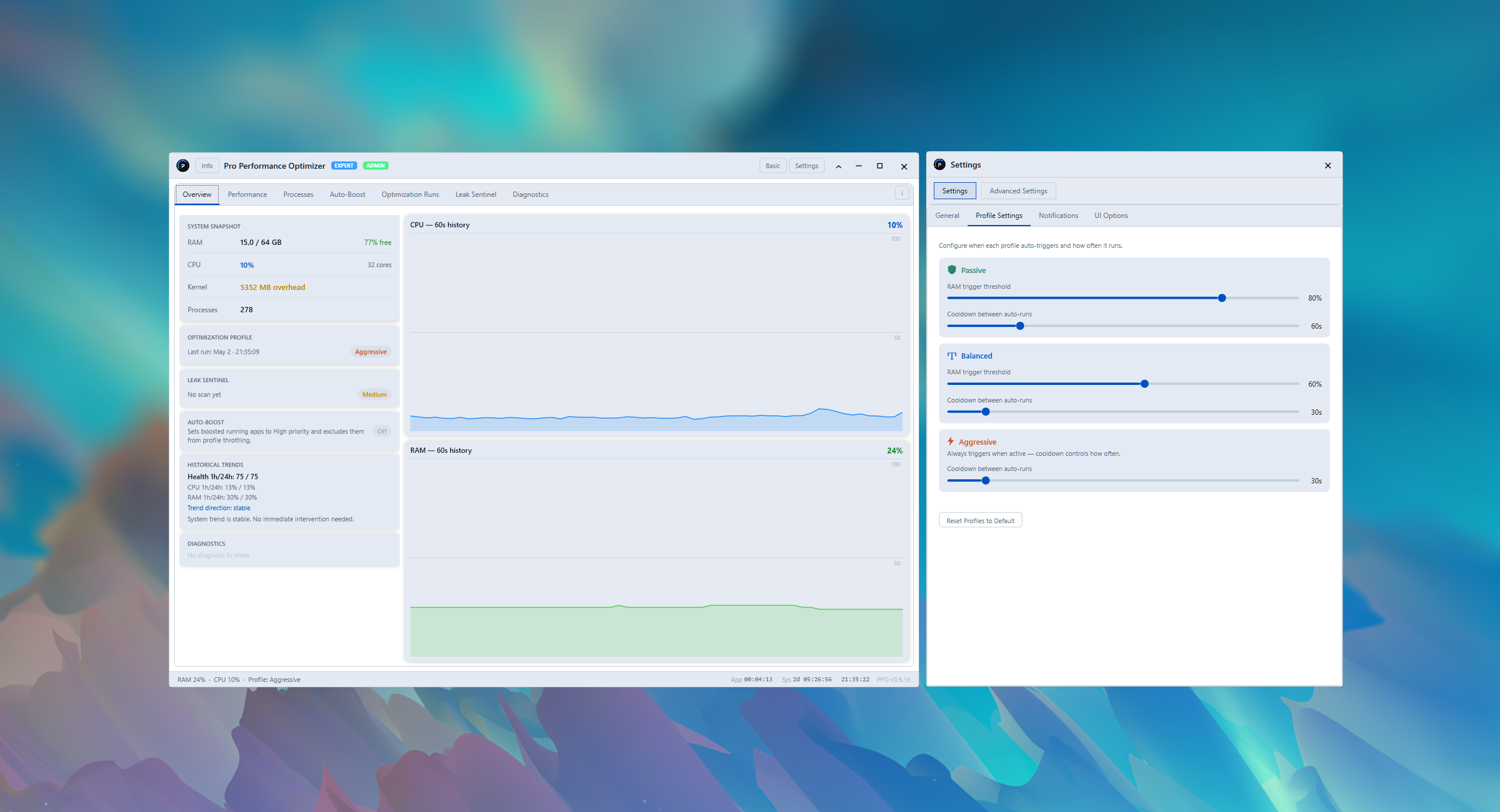Image resolution: width=1500 pixels, height=812 pixels.
Task: Click the Passive profile shield icon
Action: point(952,269)
